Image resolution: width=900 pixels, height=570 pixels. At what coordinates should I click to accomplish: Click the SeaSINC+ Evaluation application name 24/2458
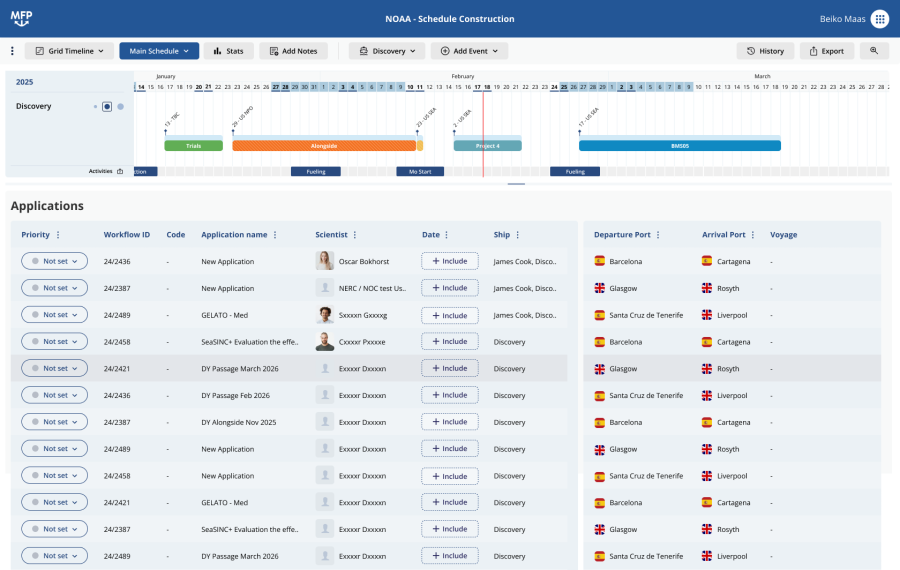point(250,342)
